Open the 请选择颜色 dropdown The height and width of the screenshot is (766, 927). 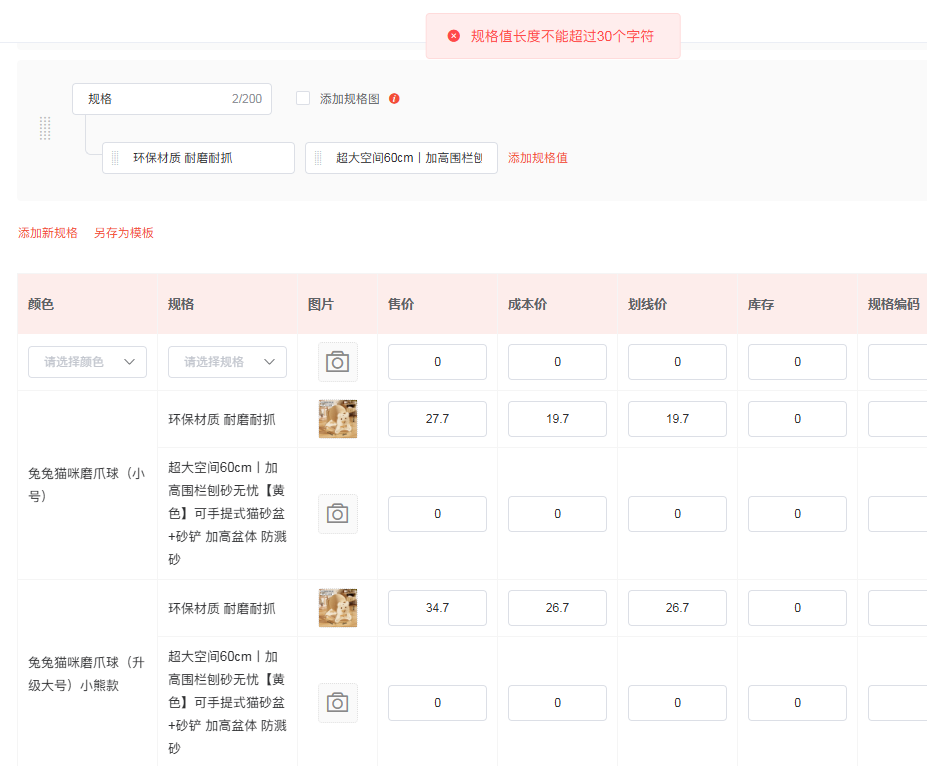[x=88, y=362]
